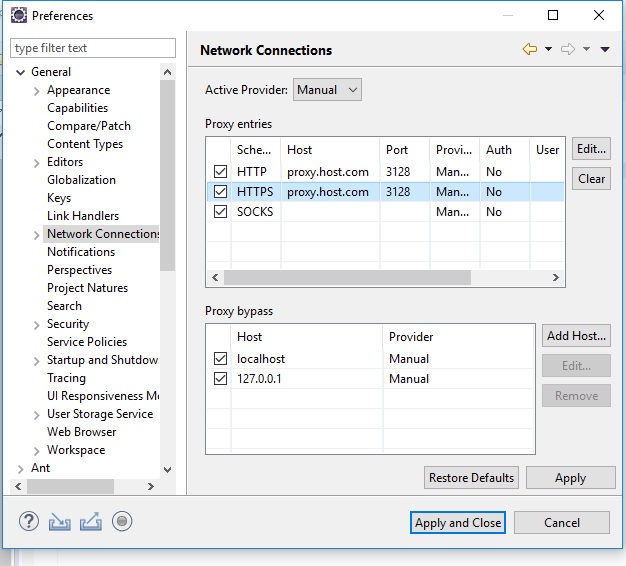Toggle the HTTP proxy entry checkbox
Screen dimensions: 626x566
coord(220,171)
